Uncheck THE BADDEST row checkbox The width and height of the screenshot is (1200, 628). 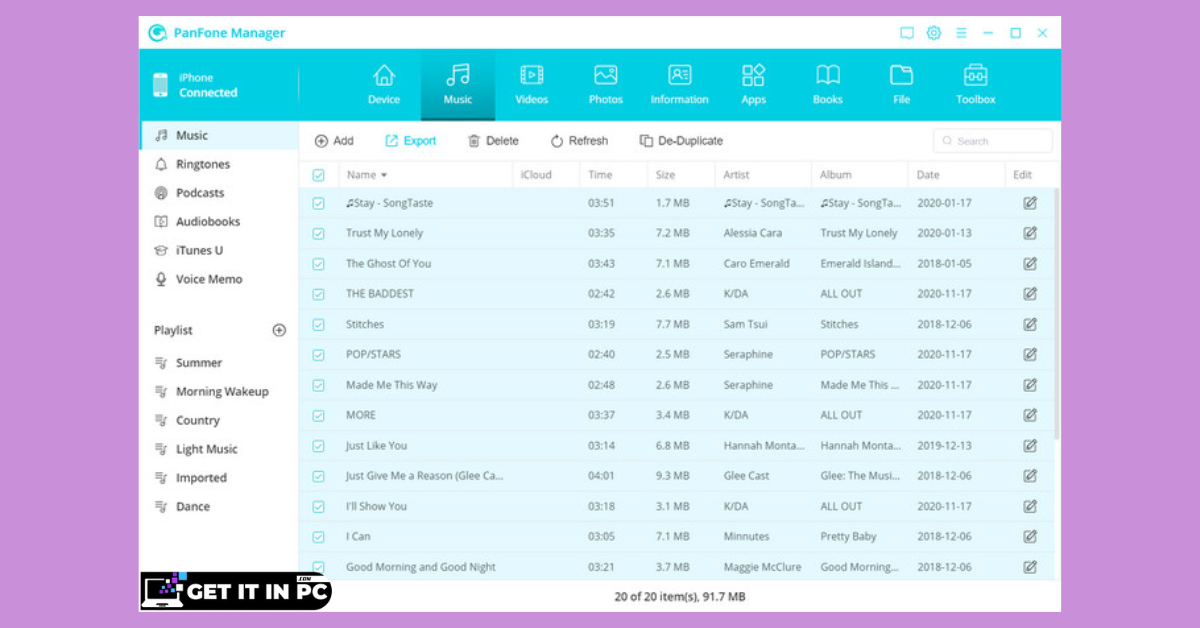coord(319,294)
